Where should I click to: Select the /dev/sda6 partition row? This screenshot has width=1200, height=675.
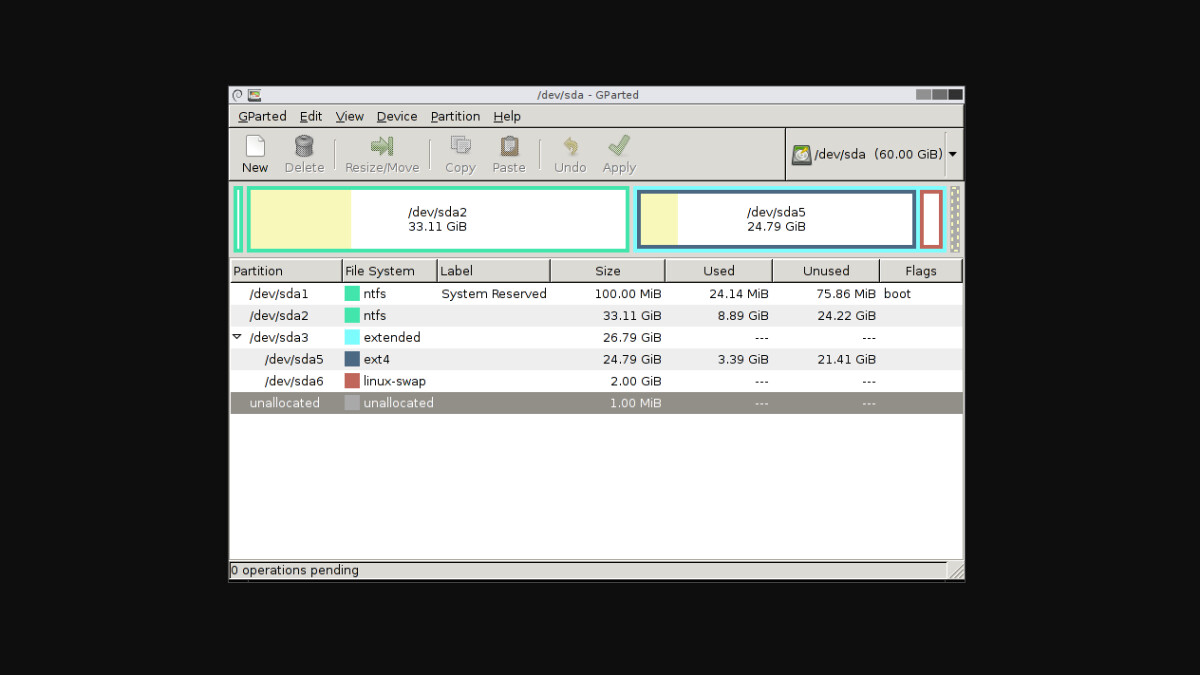(x=596, y=381)
